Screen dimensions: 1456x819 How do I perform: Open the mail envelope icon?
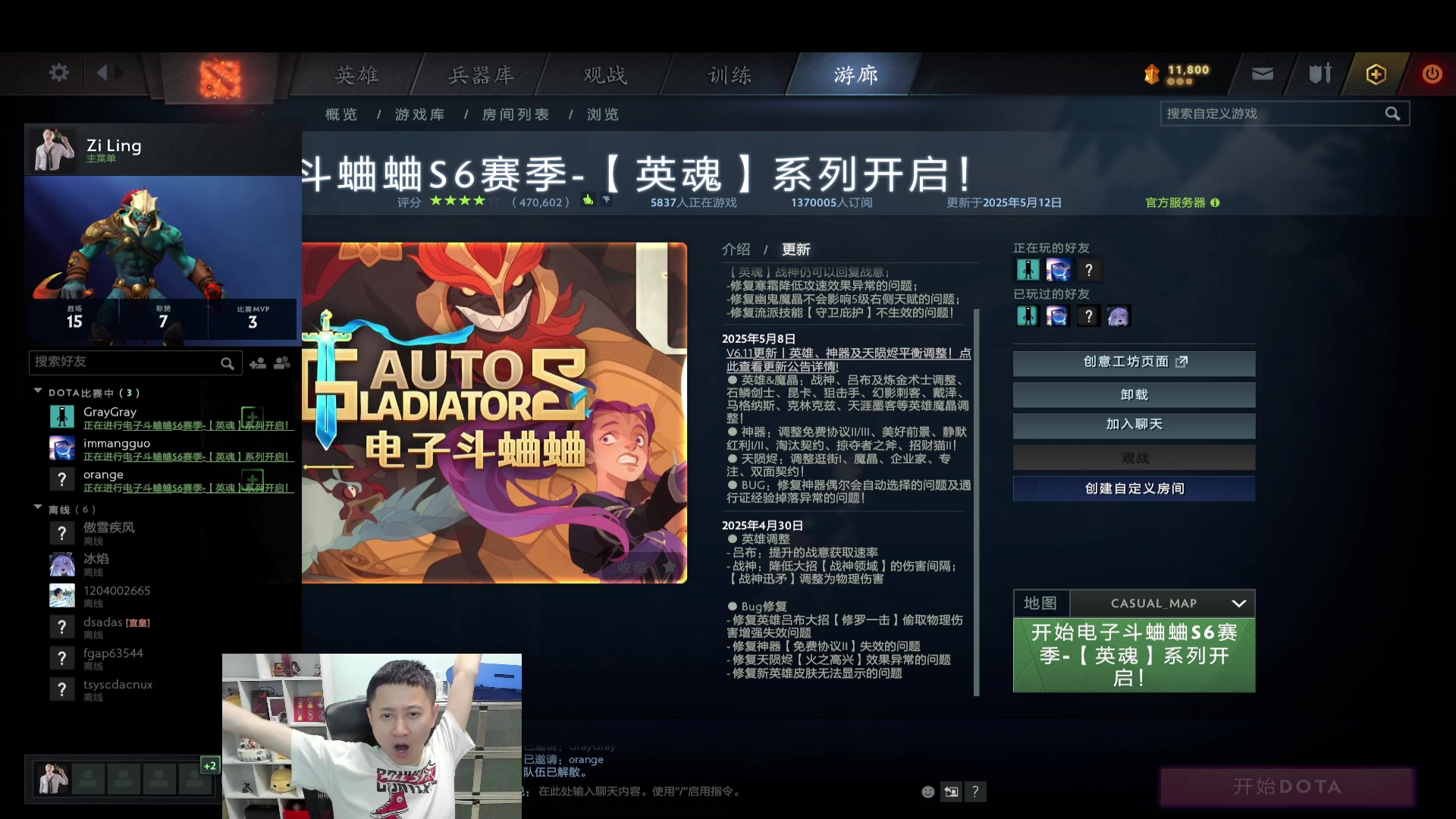tap(1262, 74)
